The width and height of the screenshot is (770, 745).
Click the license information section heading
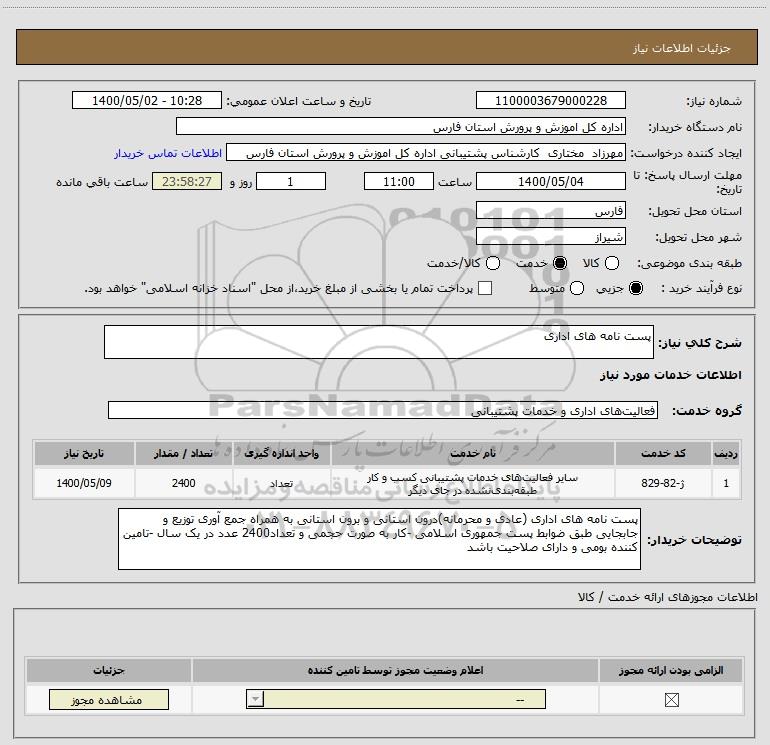tap(667, 597)
